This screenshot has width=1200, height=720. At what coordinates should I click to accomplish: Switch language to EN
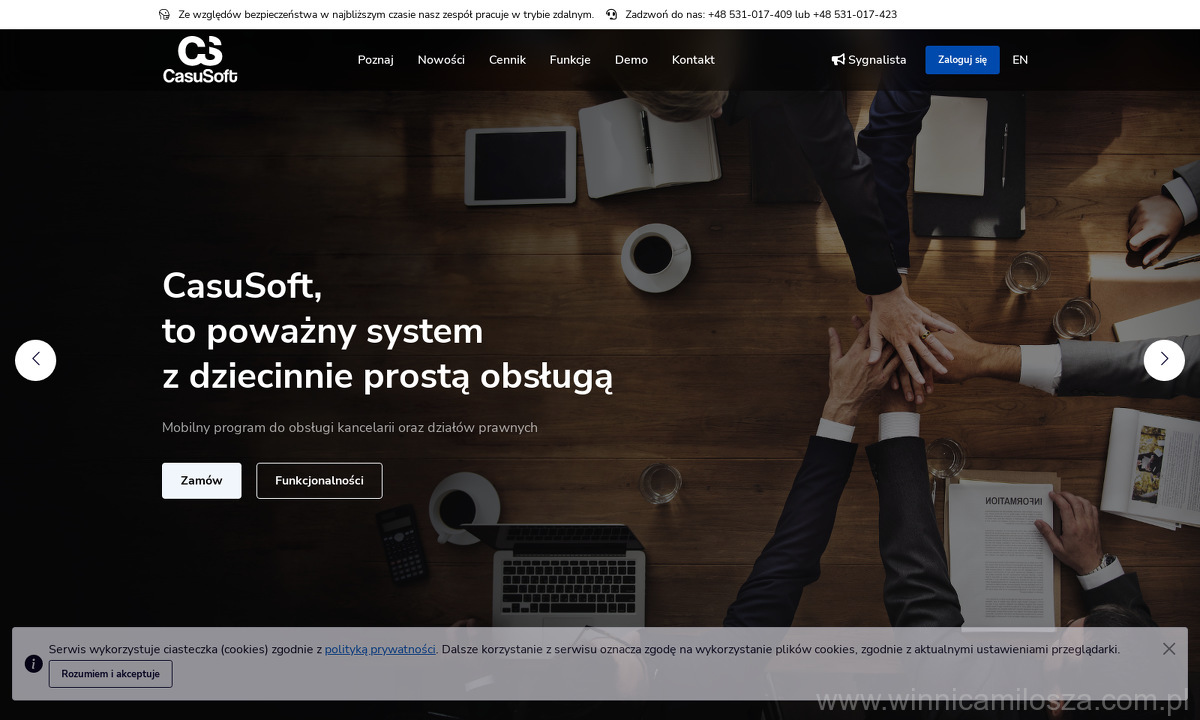(1020, 60)
